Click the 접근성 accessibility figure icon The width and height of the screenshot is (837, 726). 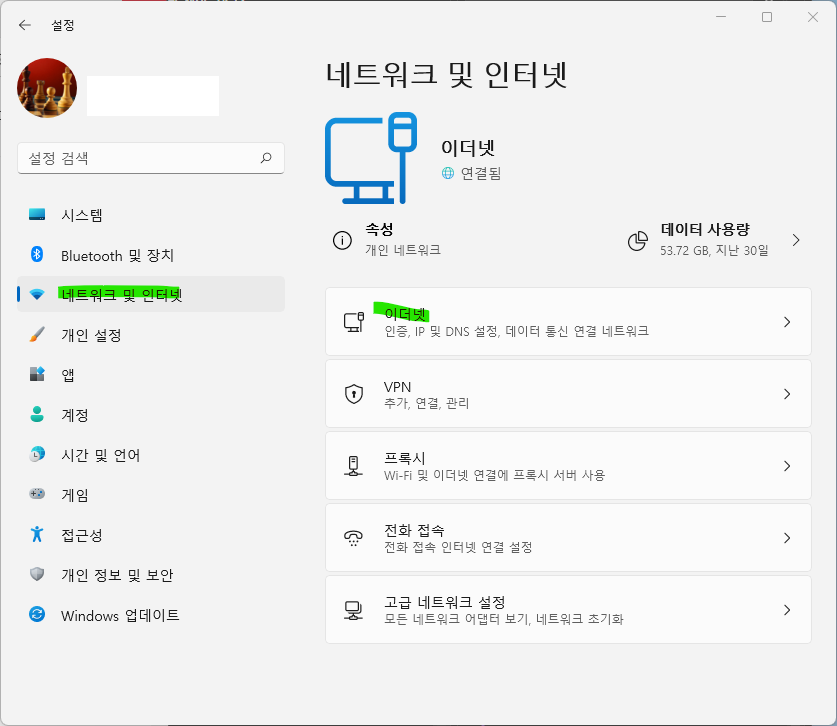(37, 534)
